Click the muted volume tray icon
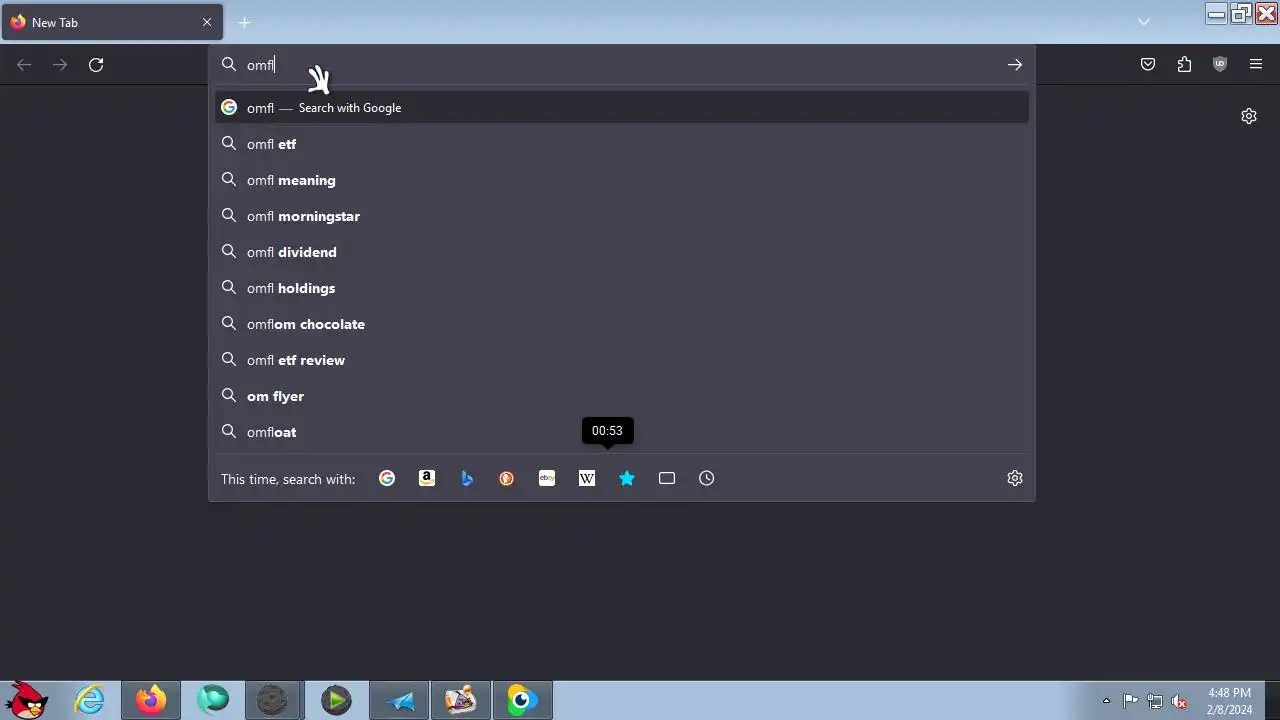Viewport: 1280px width, 720px height. [x=1180, y=701]
